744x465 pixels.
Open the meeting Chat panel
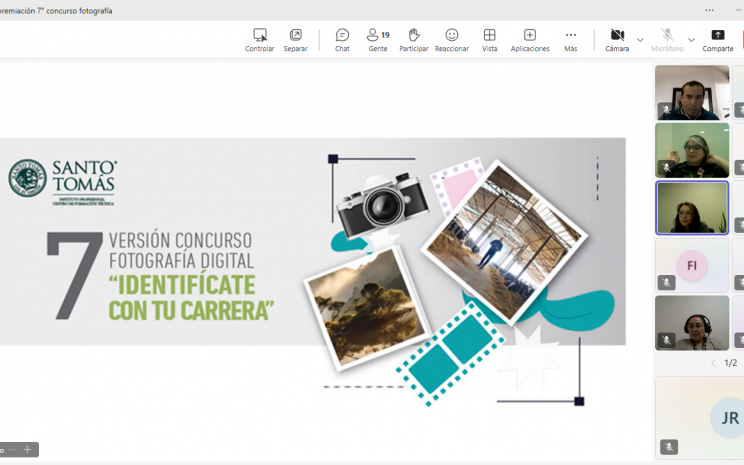342,40
